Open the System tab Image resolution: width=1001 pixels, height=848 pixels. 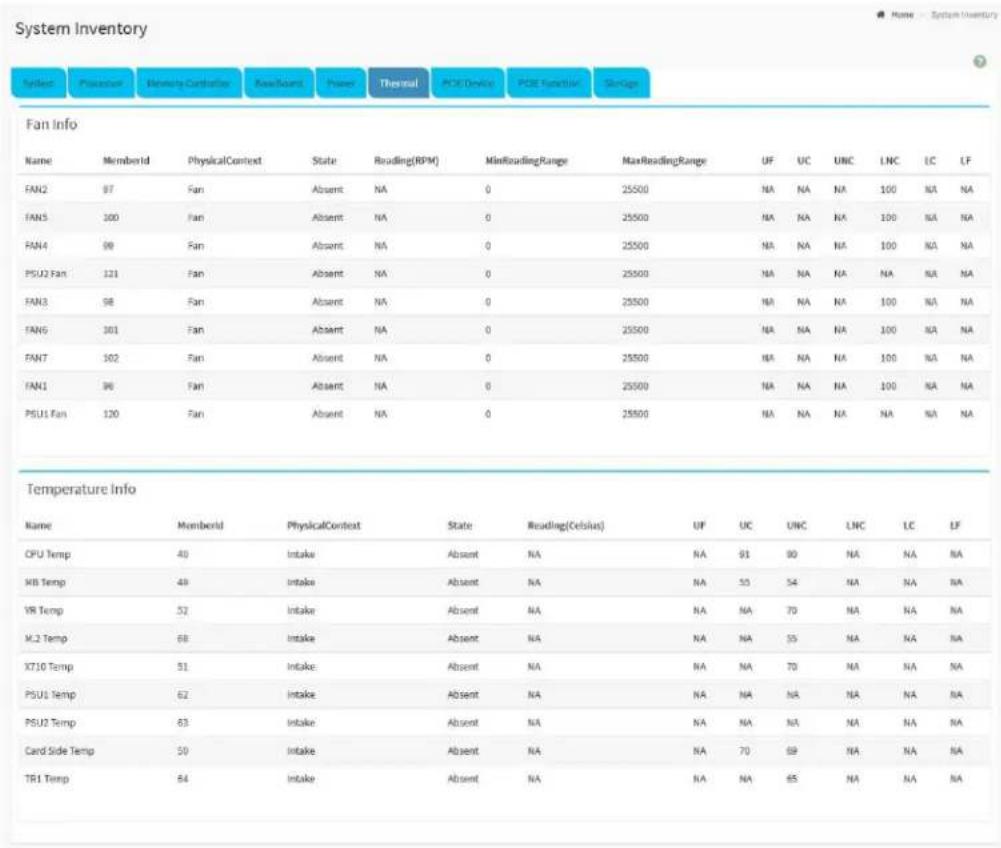point(38,83)
